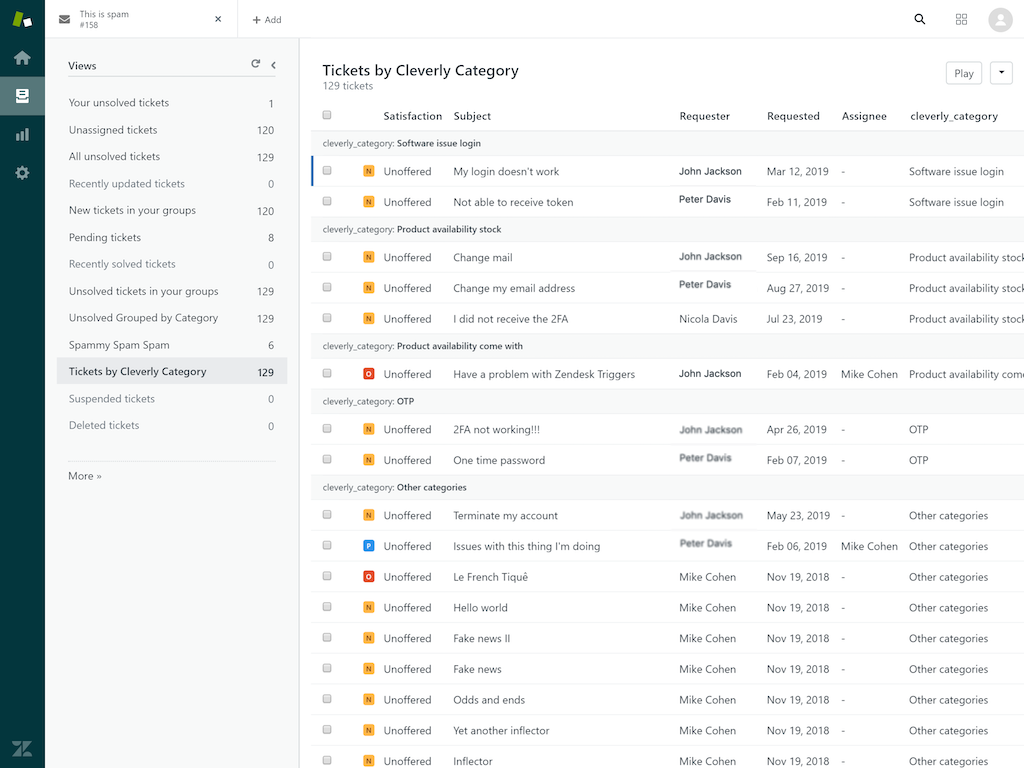Open the Zendesk products grid icon
Image resolution: width=1024 pixels, height=768 pixels.
pos(962,19)
